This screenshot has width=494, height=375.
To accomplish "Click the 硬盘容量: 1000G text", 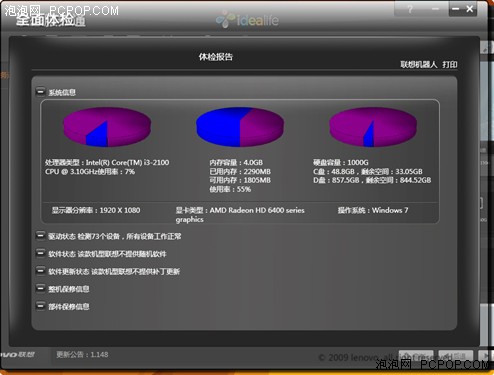I will (x=341, y=162).
